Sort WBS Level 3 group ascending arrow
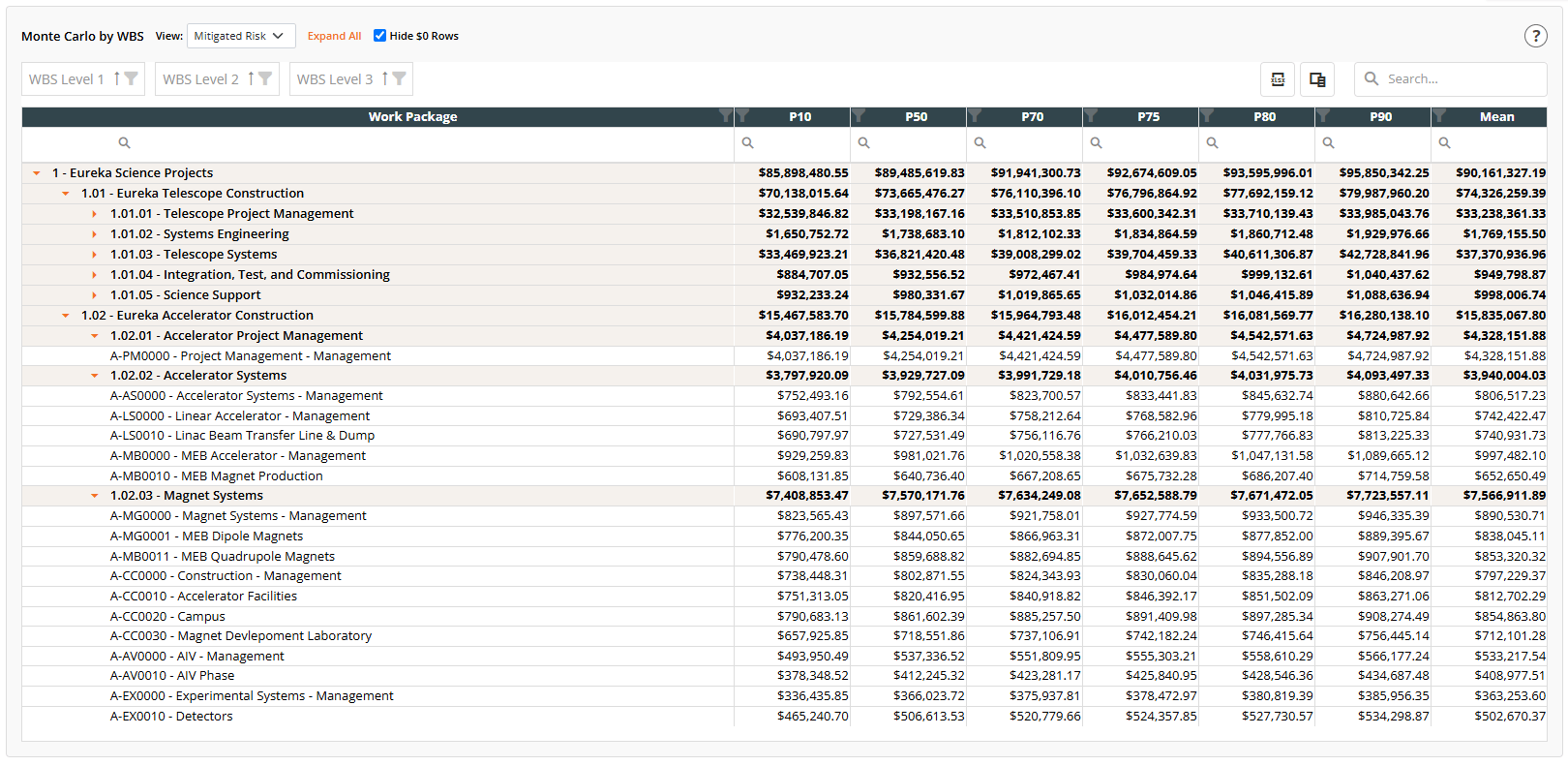Viewport: 1568px width, 766px height. pos(384,78)
